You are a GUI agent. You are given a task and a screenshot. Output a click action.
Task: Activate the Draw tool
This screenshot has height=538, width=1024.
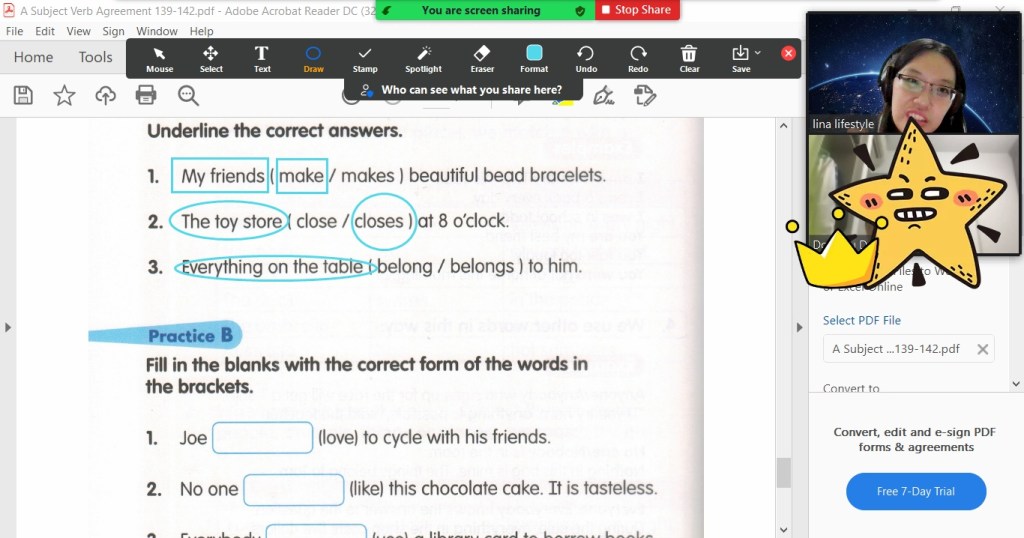(x=313, y=58)
